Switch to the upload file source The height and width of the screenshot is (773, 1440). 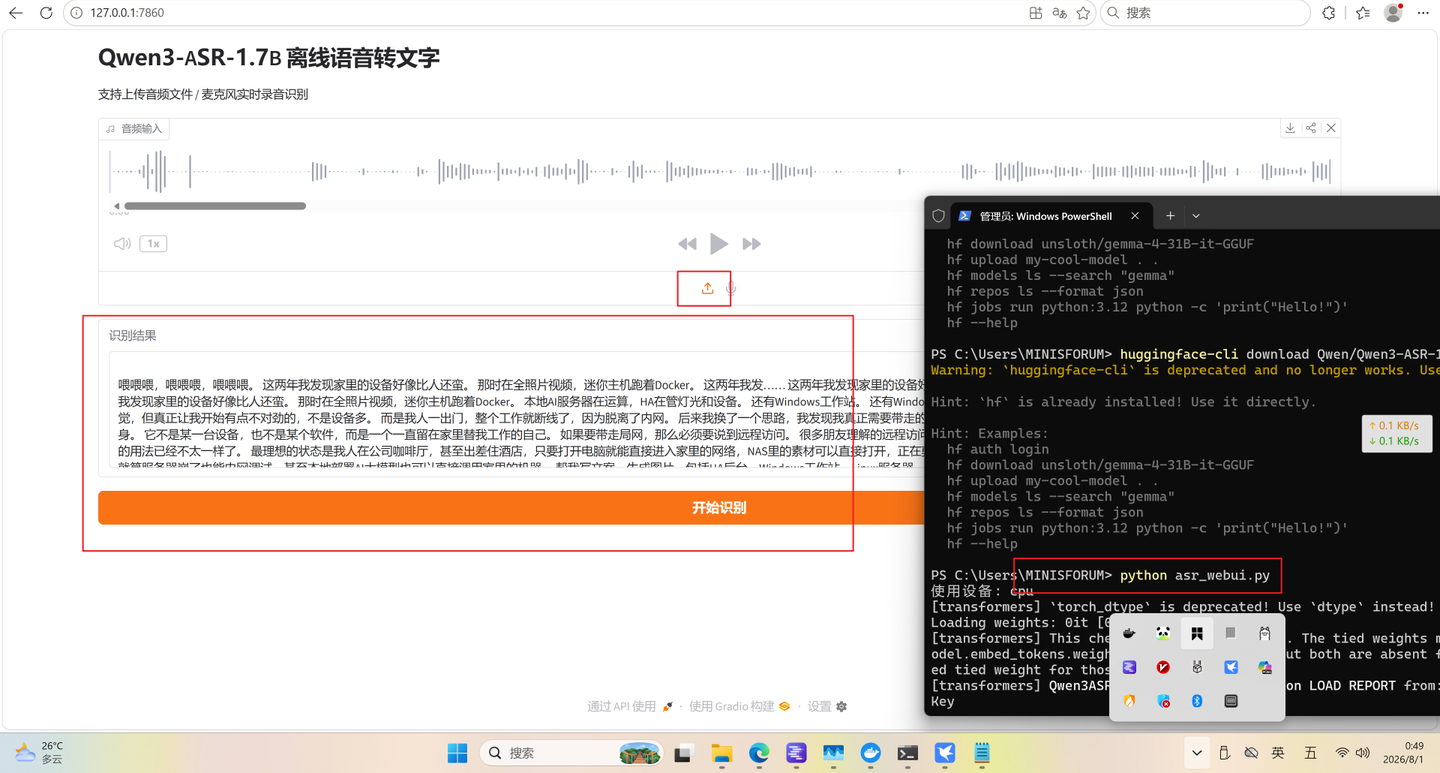(707, 288)
